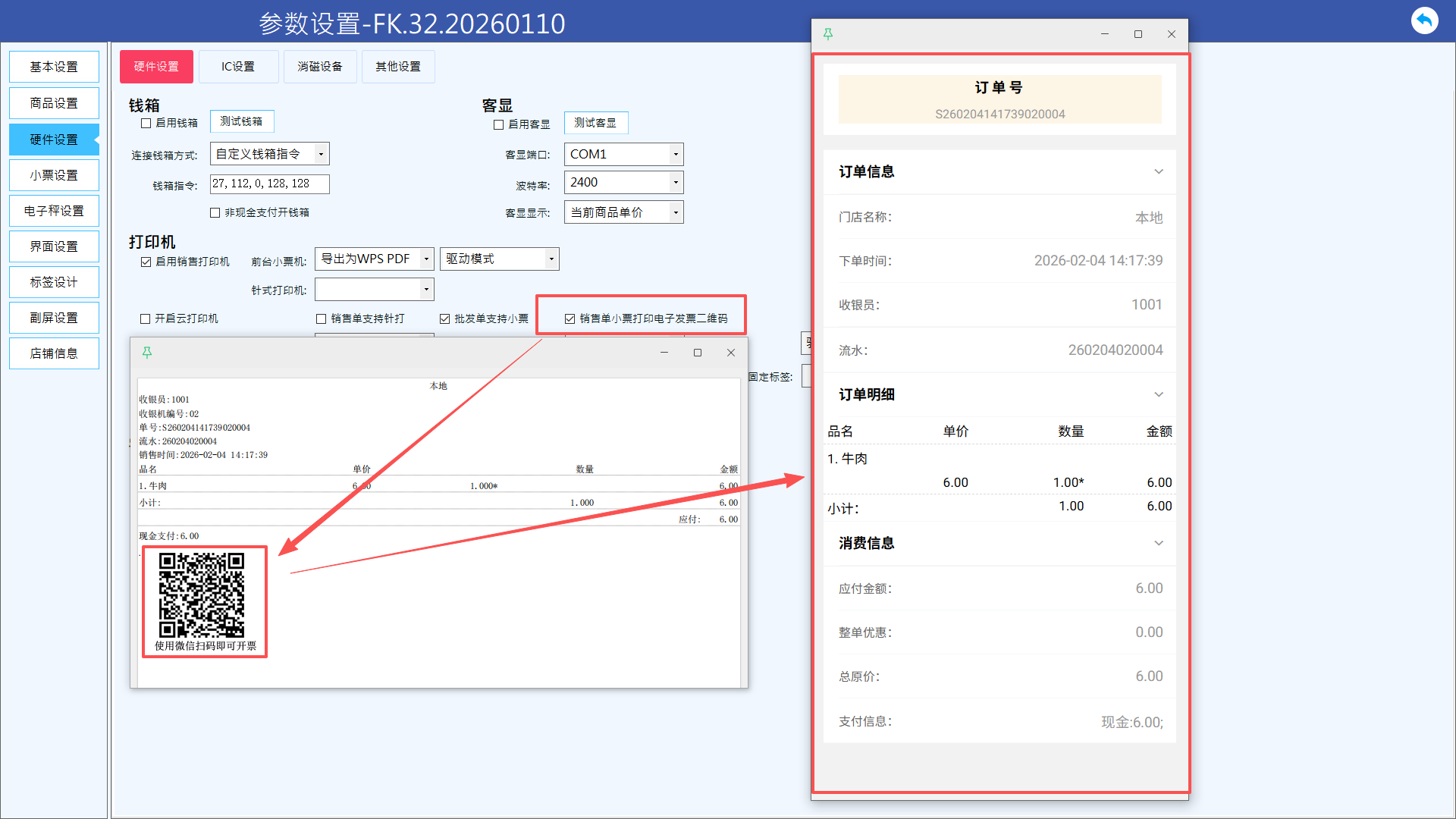The width and height of the screenshot is (1456, 819).
Task: Toggle 销售单小票打印电子发票二维码 checkbox
Action: [570, 318]
